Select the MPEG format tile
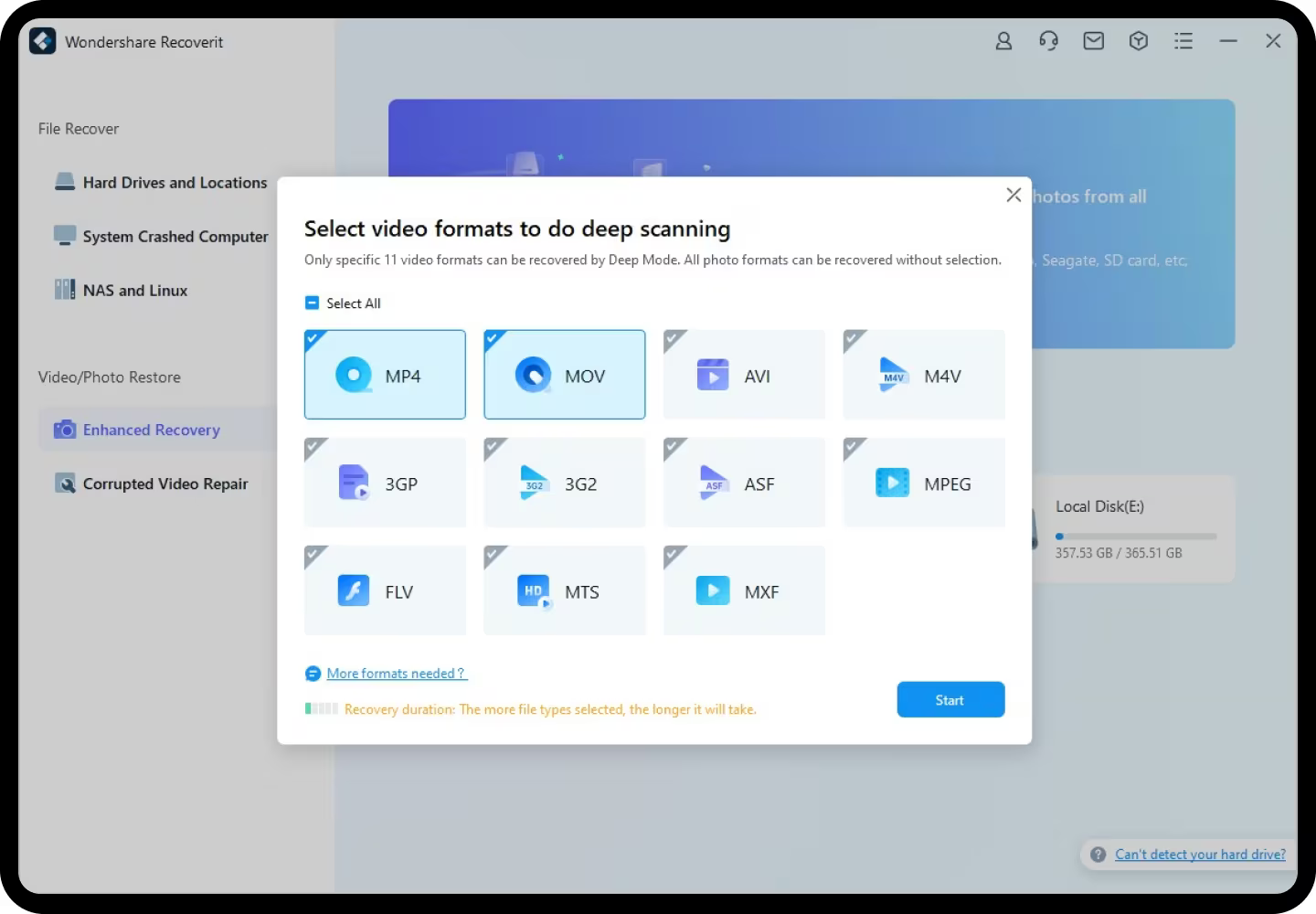Screen dimensions: 1316x914 tap(923, 483)
